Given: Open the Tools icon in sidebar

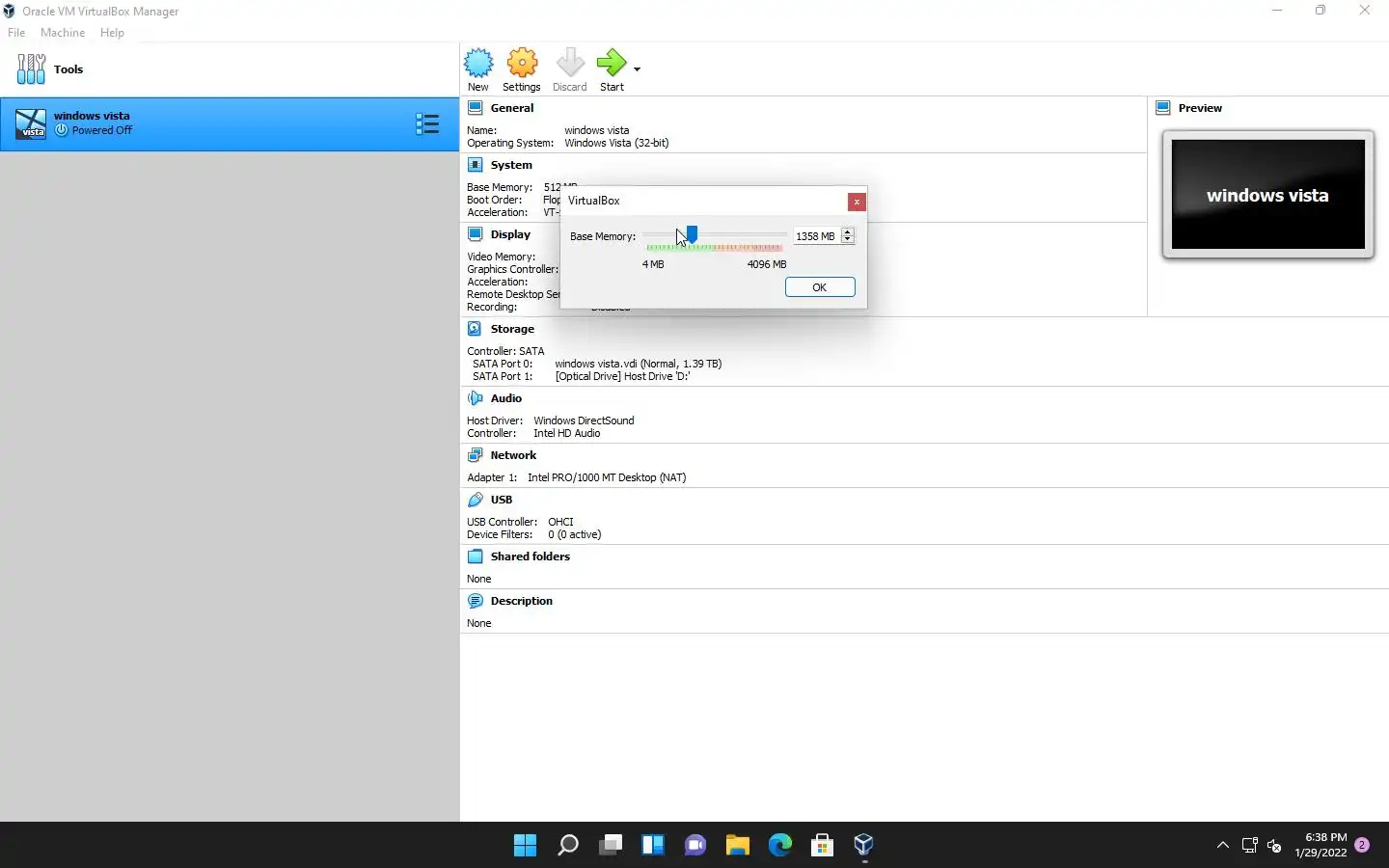Looking at the screenshot, I should click(x=31, y=68).
